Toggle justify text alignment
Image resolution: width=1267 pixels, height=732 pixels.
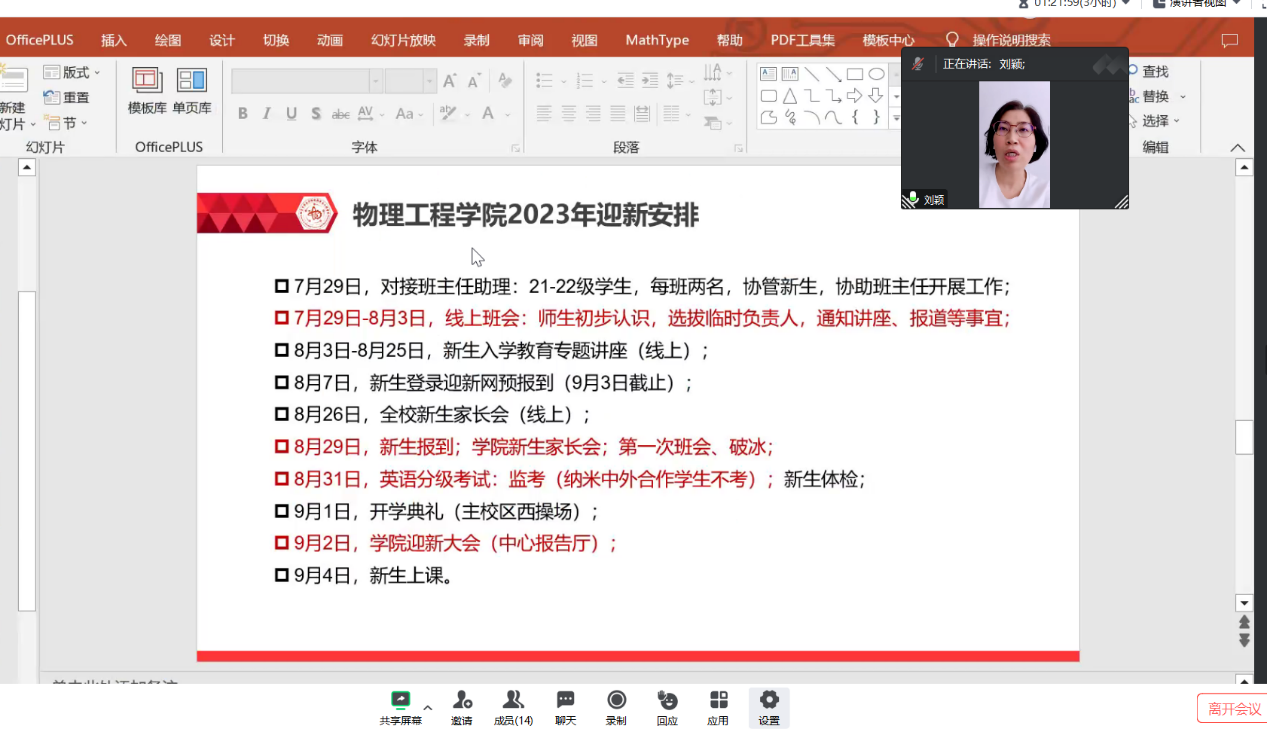pos(618,114)
